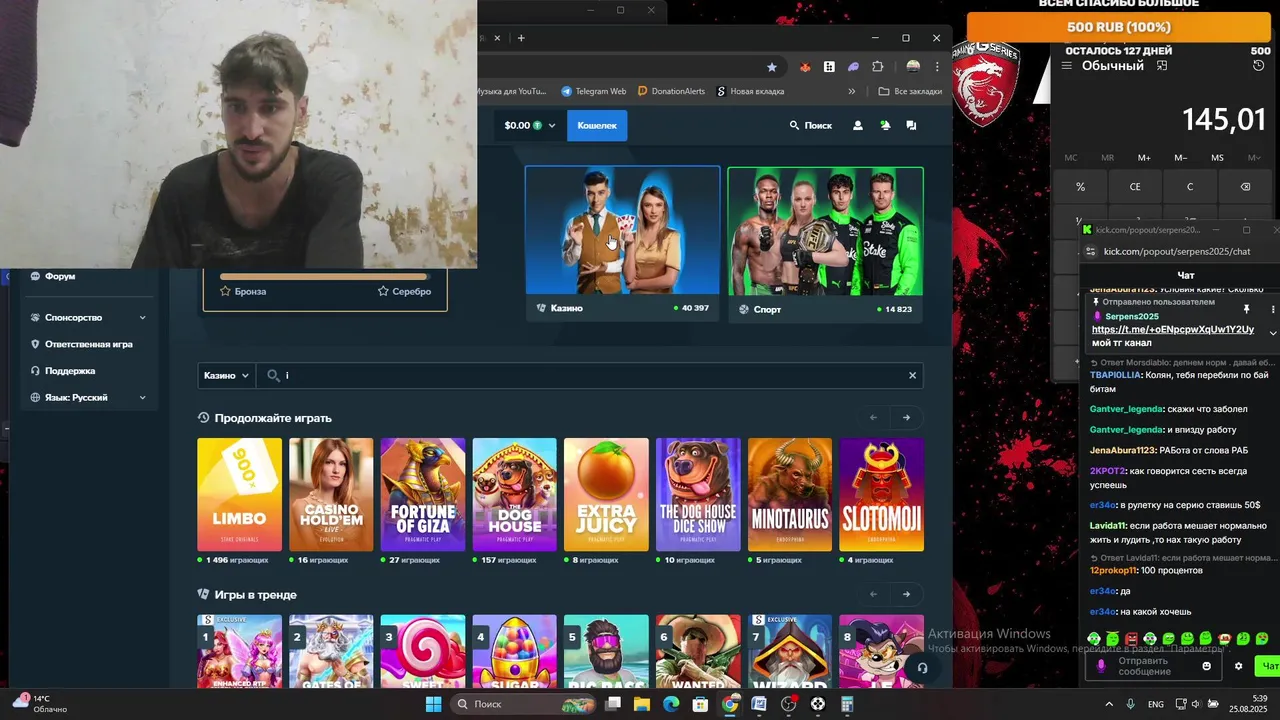Viewport: 1280px width, 720px height.
Task: Open Calculator history icon
Action: pyautogui.click(x=1258, y=66)
